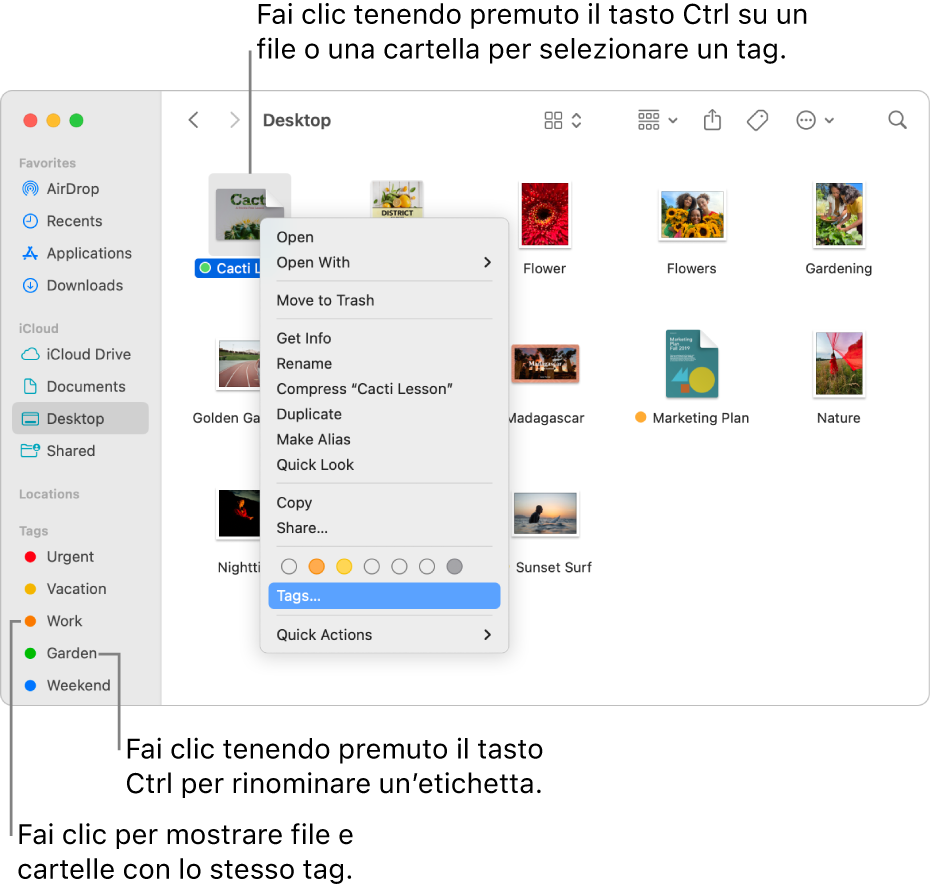The image size is (931, 896).
Task: Choose Duplicate in the context menu
Action: (x=384, y=414)
